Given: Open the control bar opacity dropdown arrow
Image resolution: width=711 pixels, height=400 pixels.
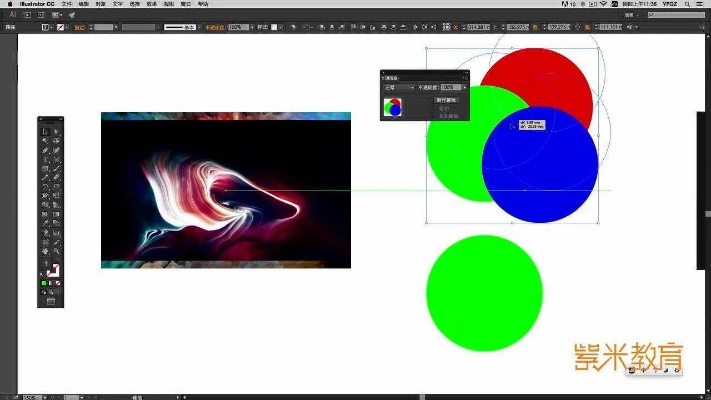Looking at the screenshot, I should coord(252,27).
